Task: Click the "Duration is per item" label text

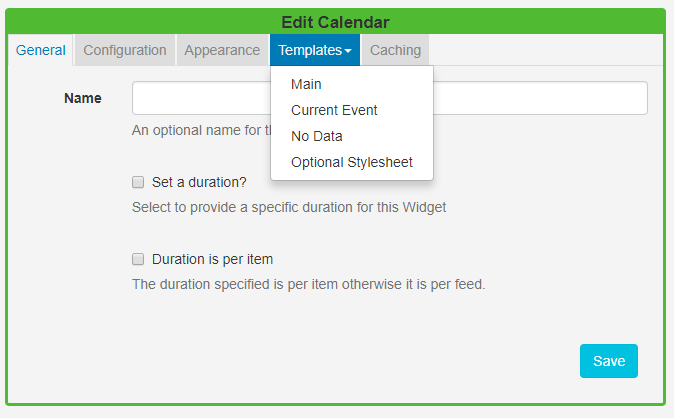Action: (212, 259)
